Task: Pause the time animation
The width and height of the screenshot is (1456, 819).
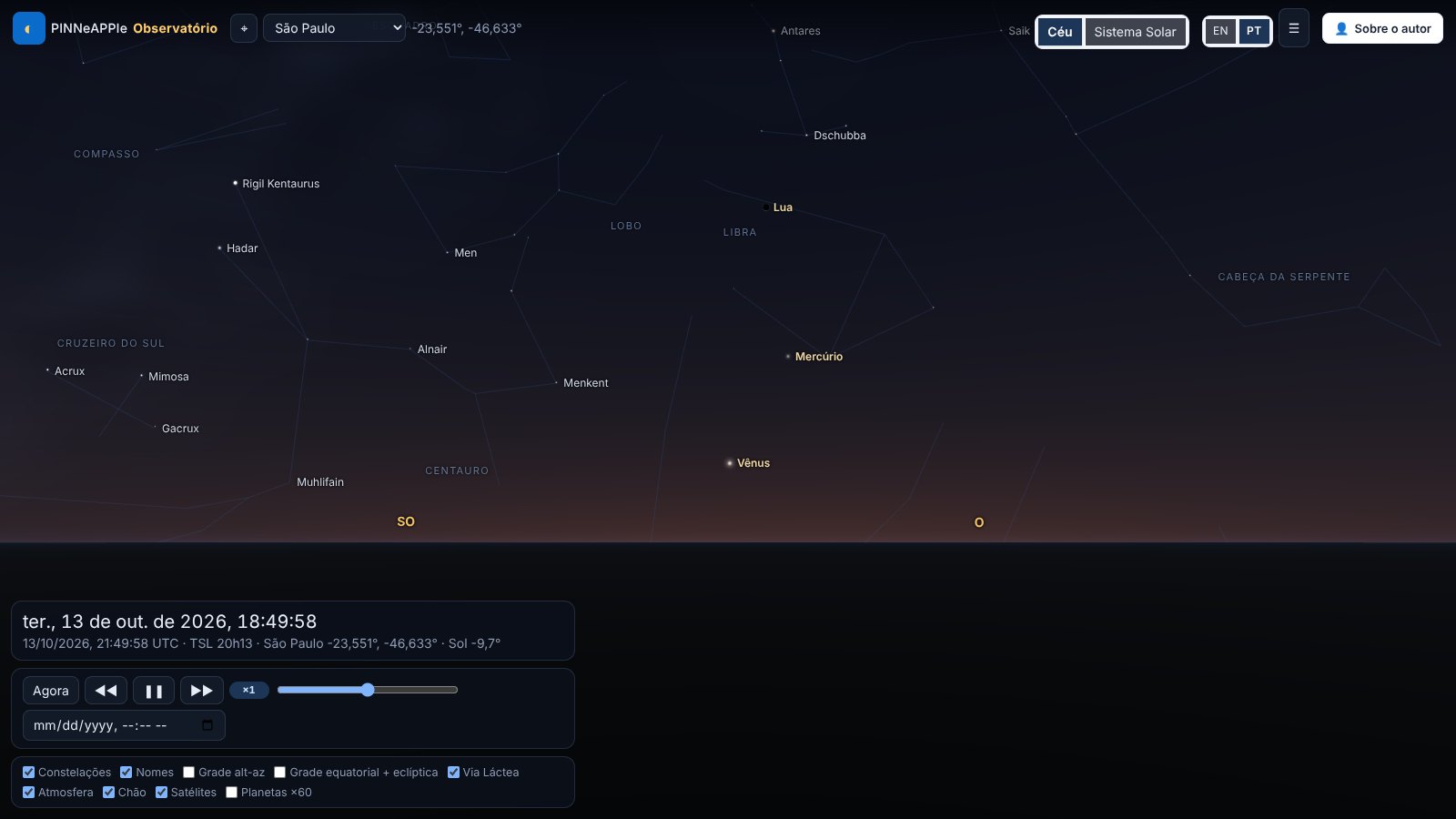Action: [x=154, y=691]
